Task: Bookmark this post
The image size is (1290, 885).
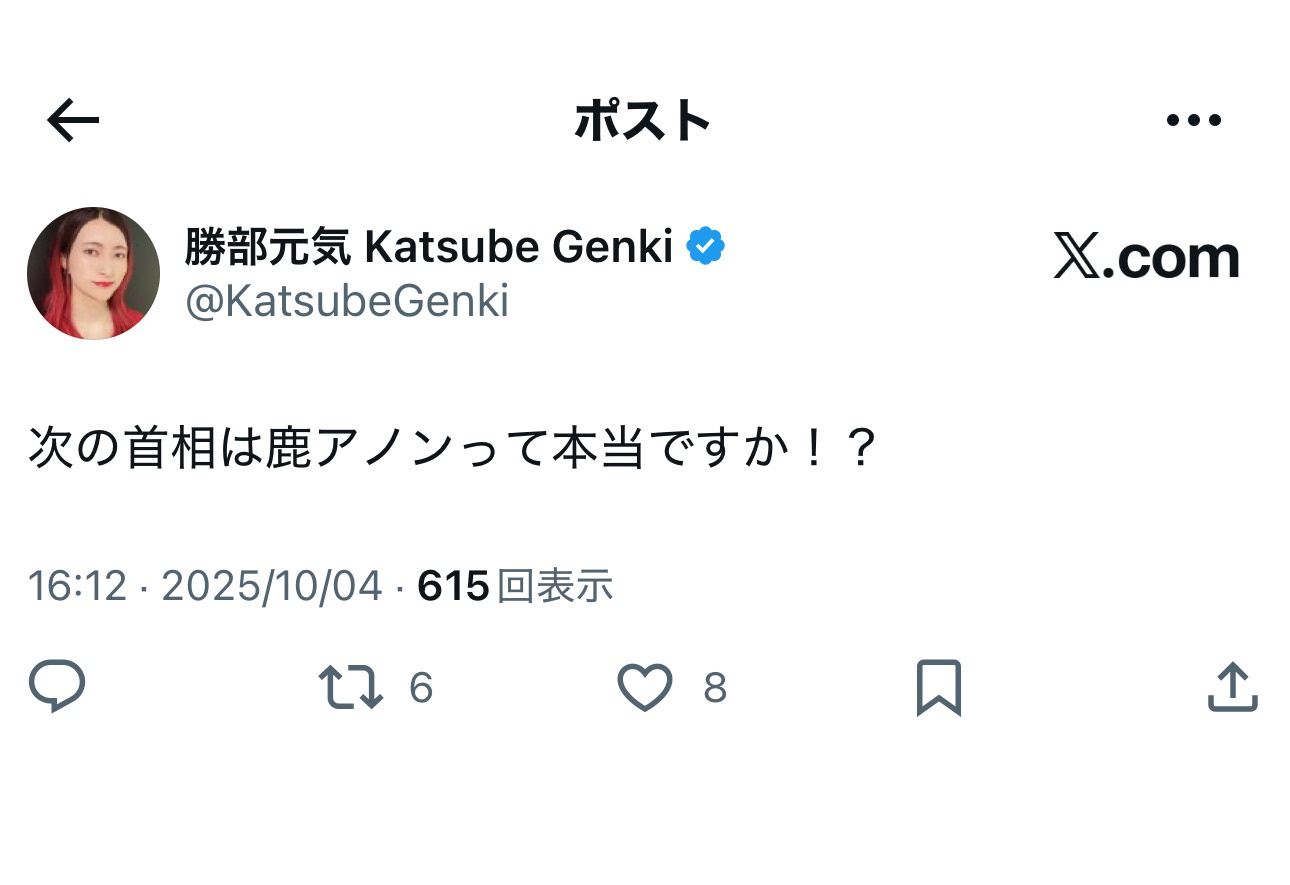Action: click(x=938, y=687)
